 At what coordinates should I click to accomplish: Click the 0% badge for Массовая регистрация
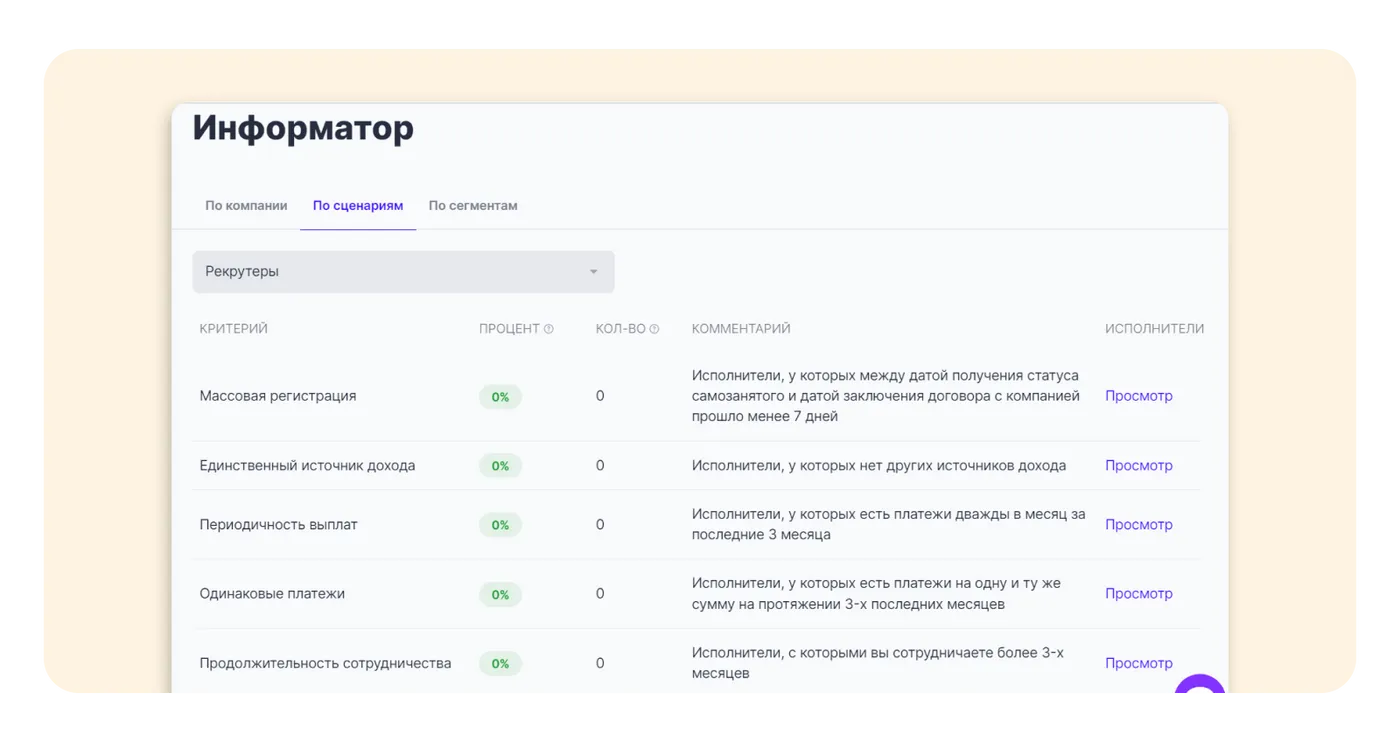point(500,397)
